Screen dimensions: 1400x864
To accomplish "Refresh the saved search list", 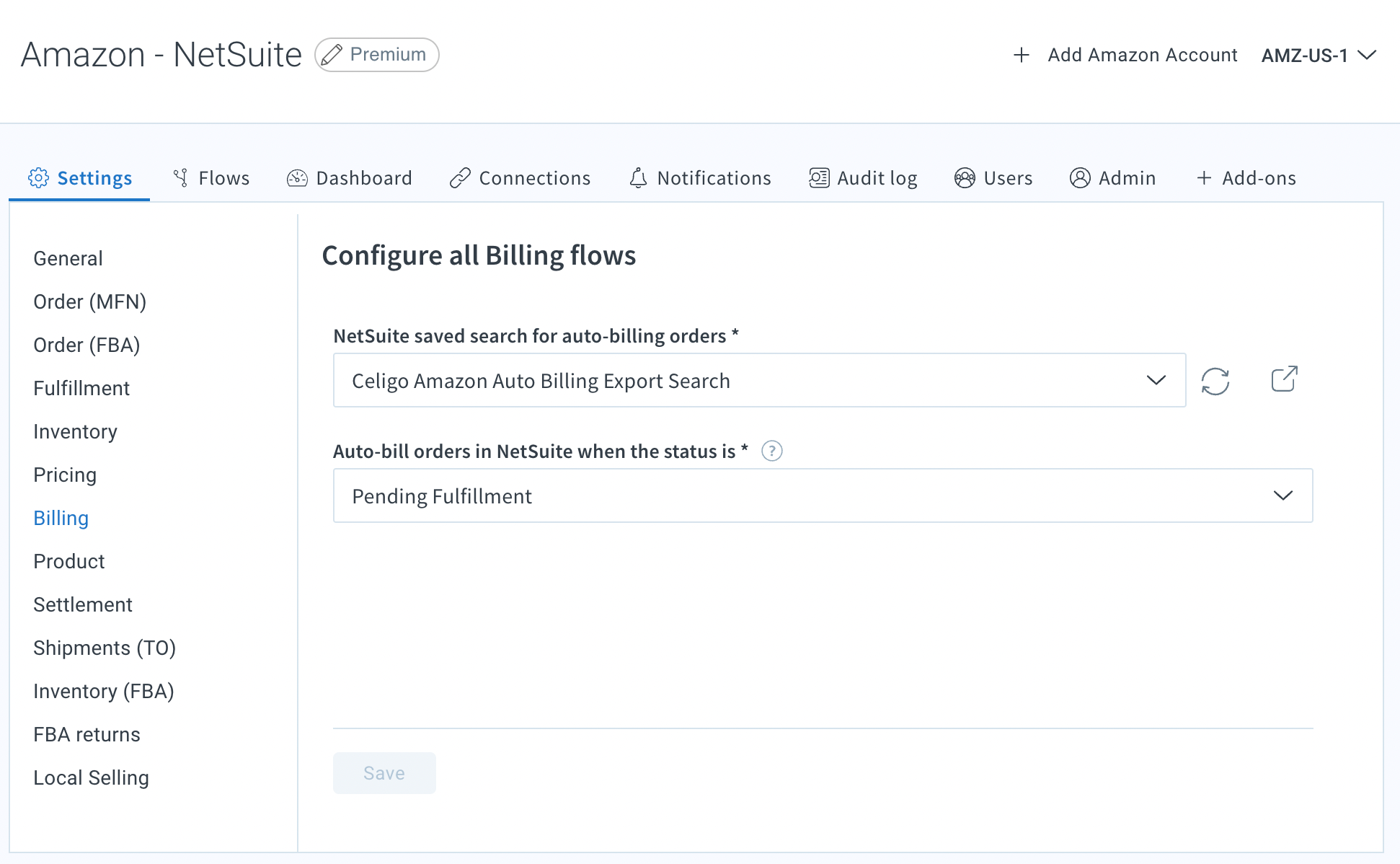I will point(1215,381).
